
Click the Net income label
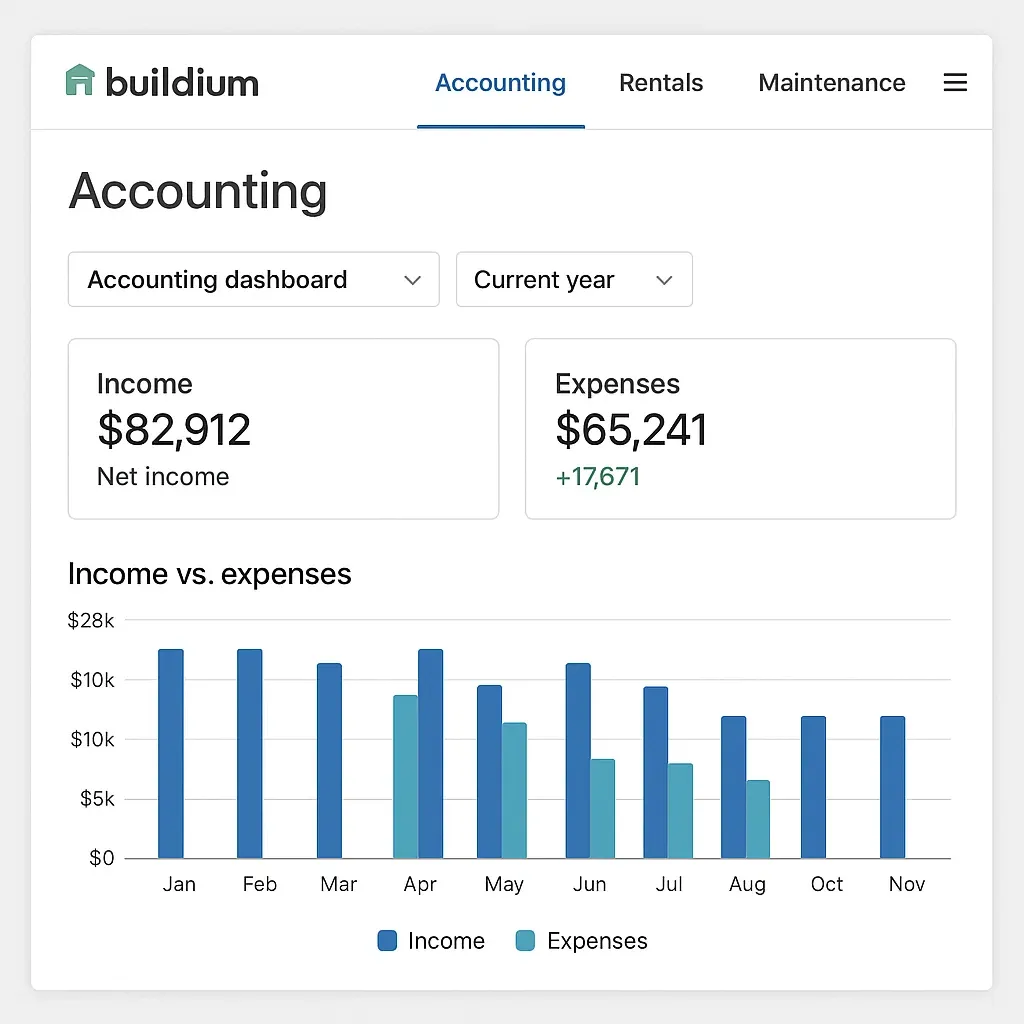(x=163, y=477)
